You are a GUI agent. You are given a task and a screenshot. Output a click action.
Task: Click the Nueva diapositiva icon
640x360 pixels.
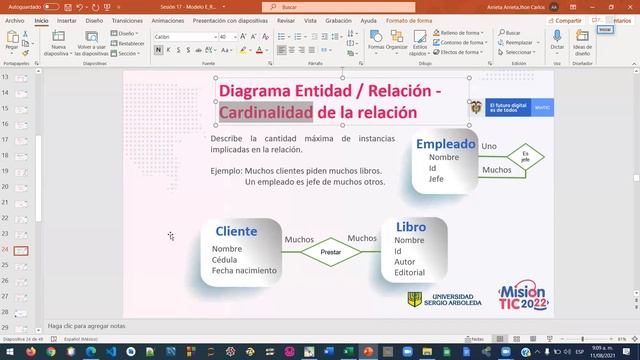coord(58,37)
